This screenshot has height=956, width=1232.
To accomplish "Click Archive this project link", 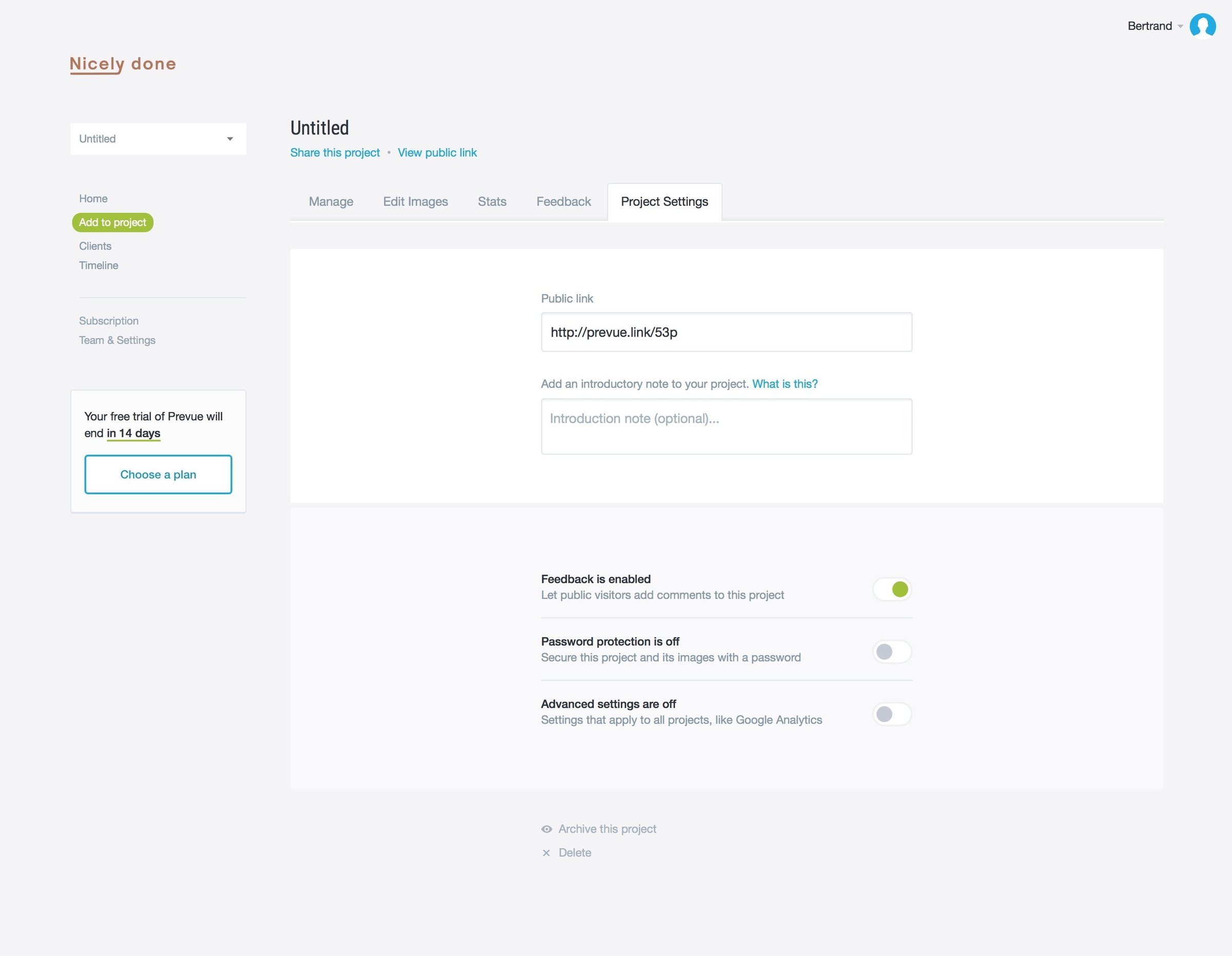I will pyautogui.click(x=607, y=829).
